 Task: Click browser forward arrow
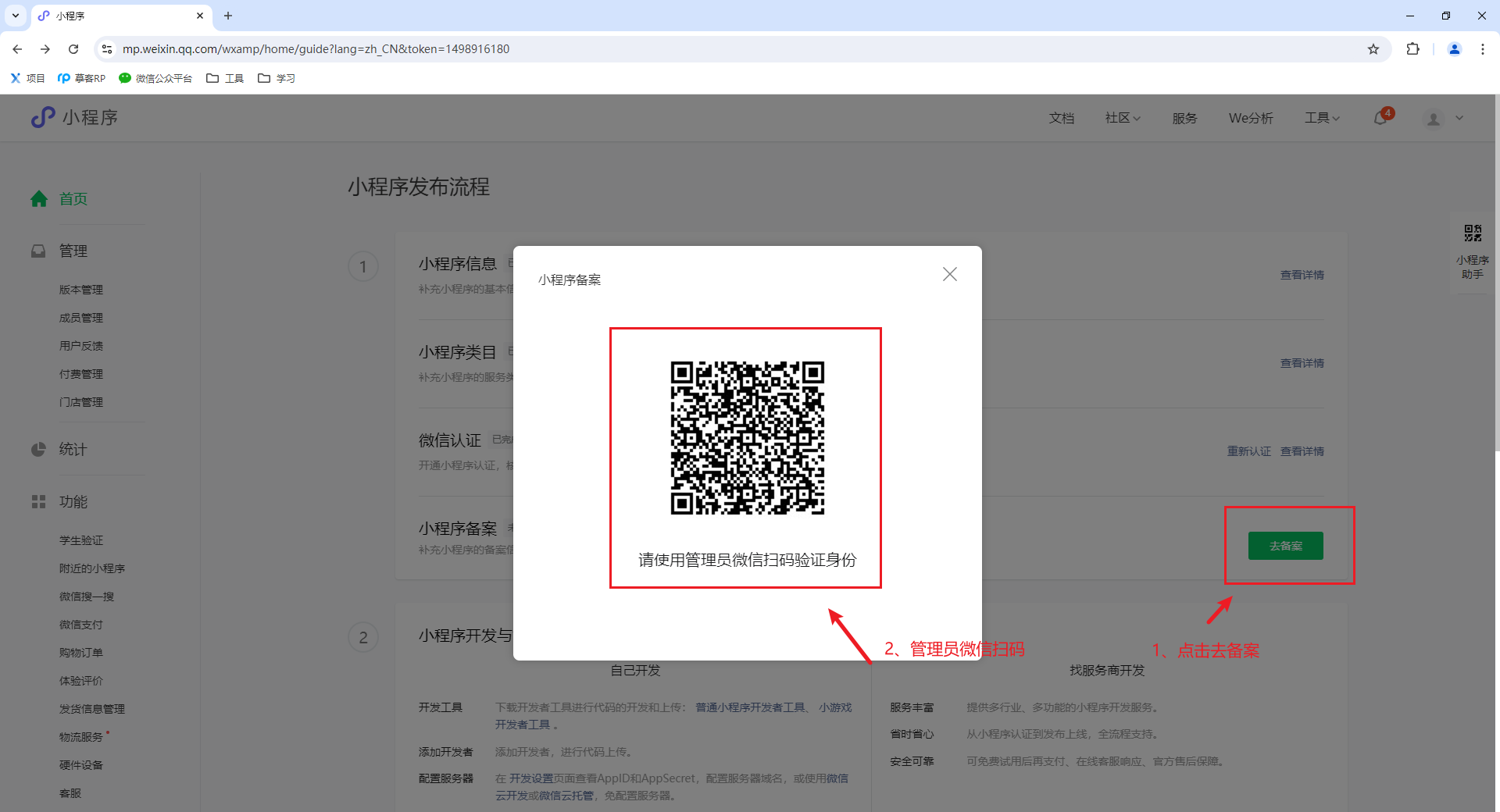45,49
